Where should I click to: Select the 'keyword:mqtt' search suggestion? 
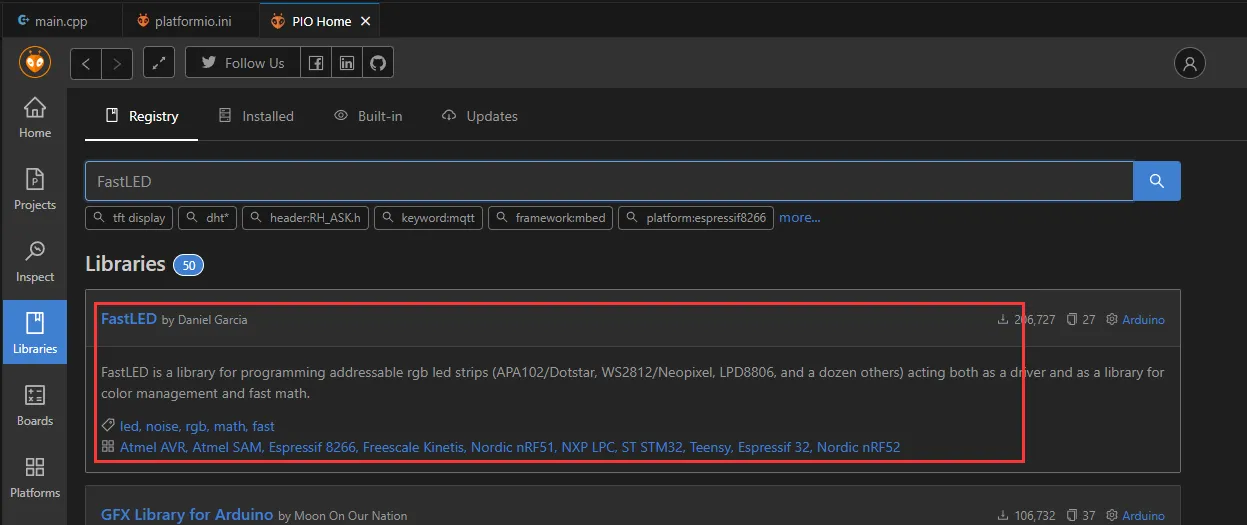tap(428, 217)
